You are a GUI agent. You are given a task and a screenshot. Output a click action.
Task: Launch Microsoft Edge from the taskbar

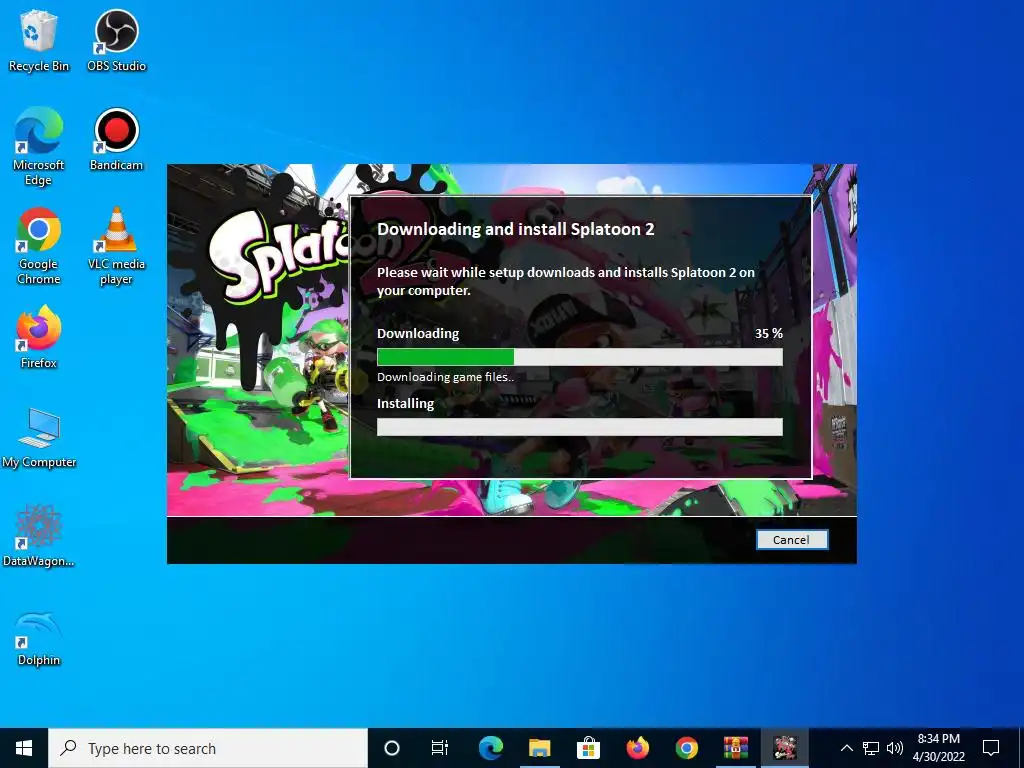(490, 748)
